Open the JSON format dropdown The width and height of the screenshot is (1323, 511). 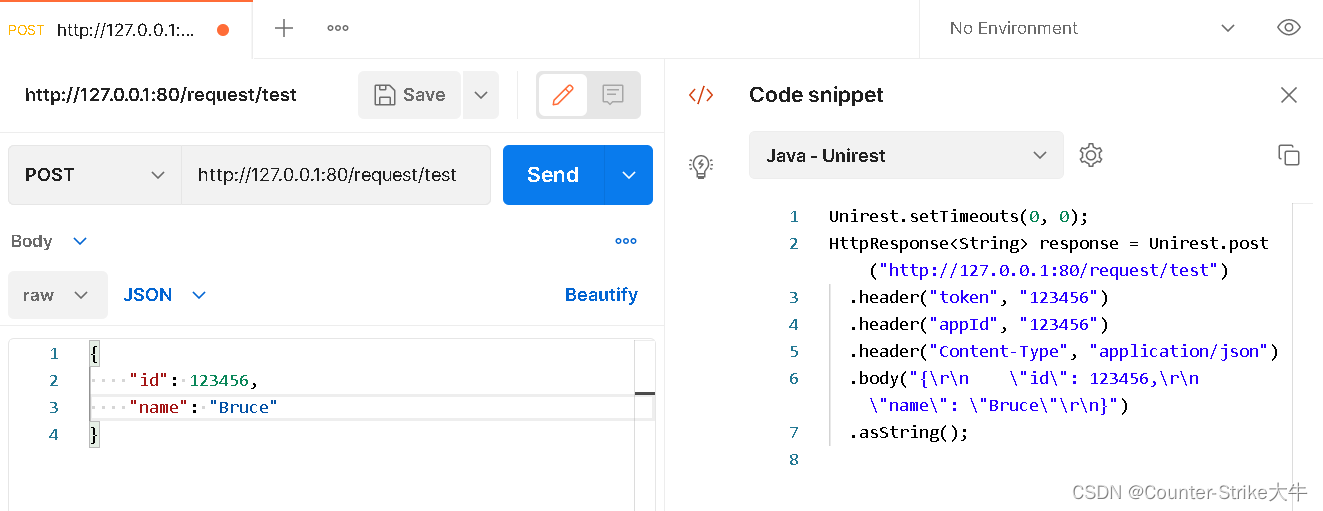pyautogui.click(x=165, y=295)
